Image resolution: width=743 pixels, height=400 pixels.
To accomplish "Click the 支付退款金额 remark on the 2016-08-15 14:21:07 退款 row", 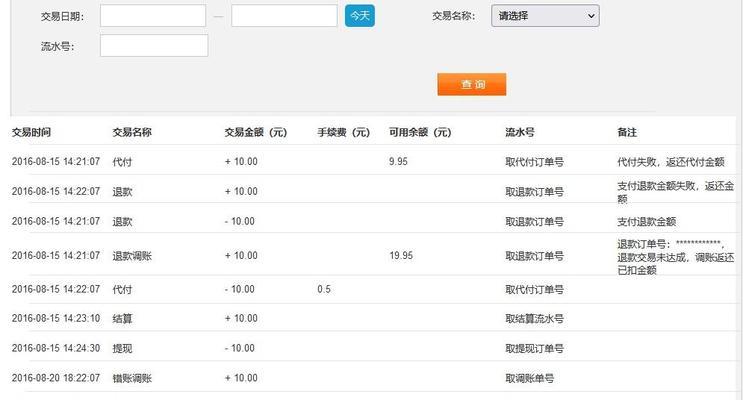I will pos(646,221).
